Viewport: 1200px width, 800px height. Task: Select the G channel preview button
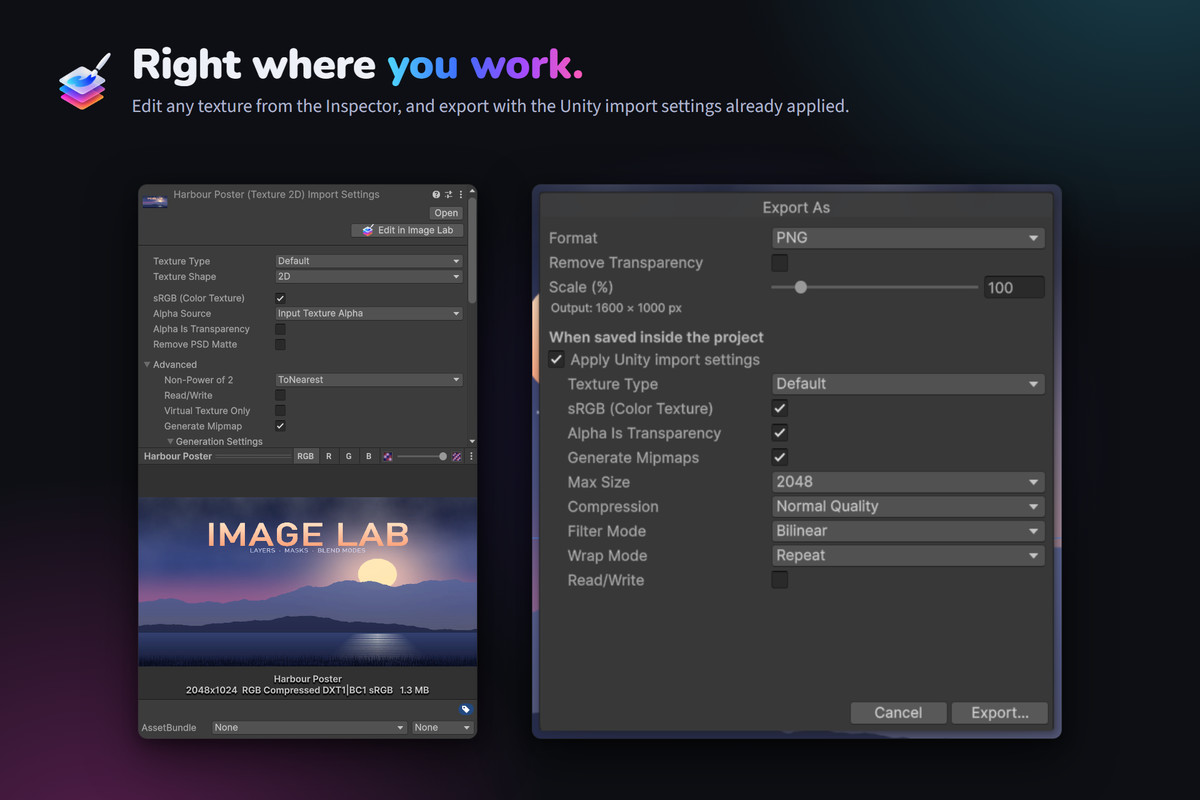point(348,456)
